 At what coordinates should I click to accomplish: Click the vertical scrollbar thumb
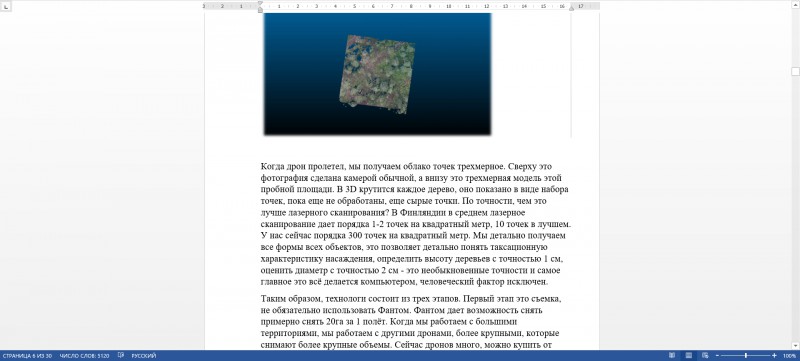(795, 72)
